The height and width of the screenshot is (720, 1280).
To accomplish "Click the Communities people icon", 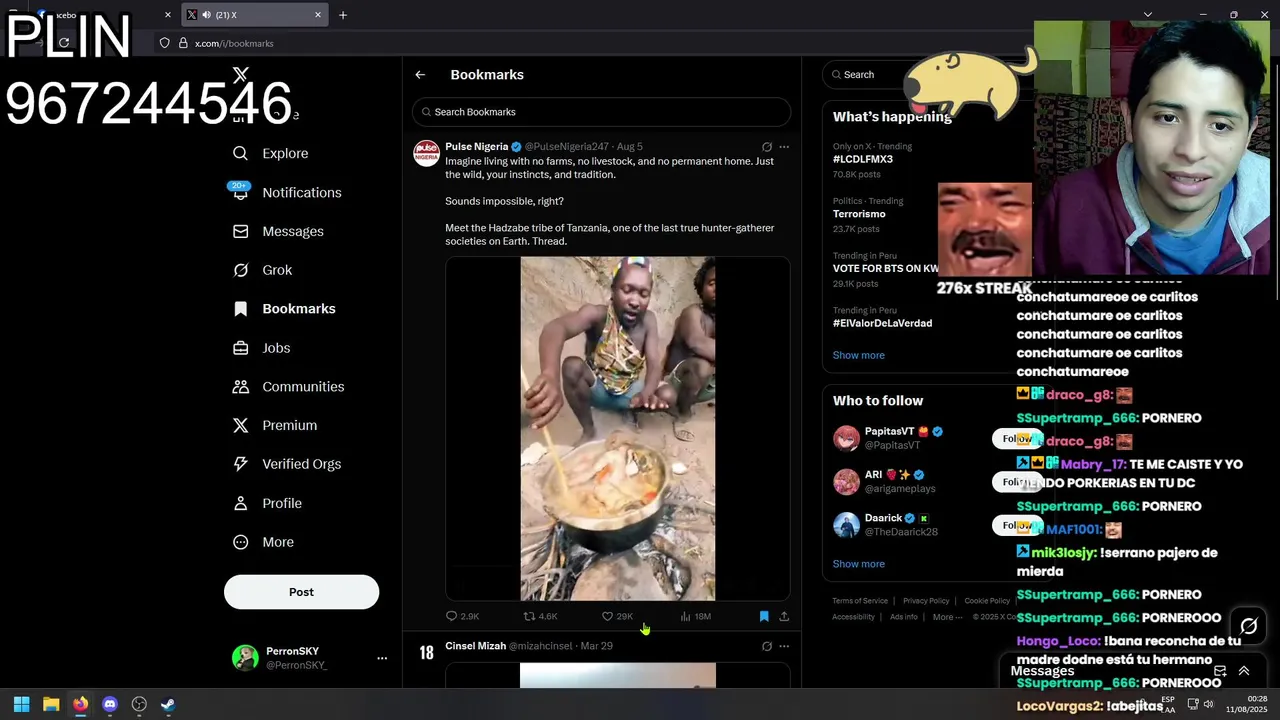I will 240,386.
